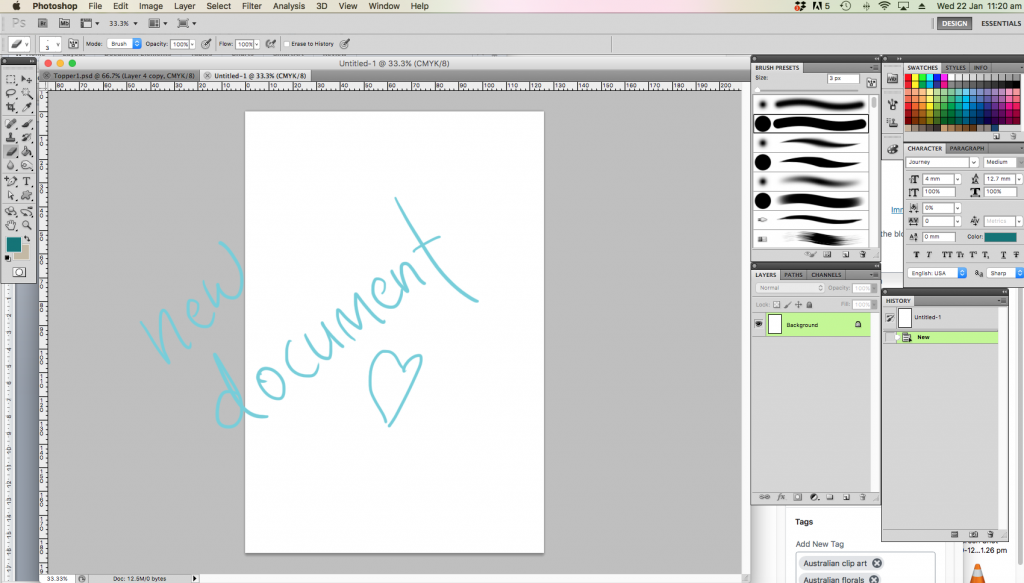
Task: Hide the Background layer using eye icon
Action: pos(759,325)
